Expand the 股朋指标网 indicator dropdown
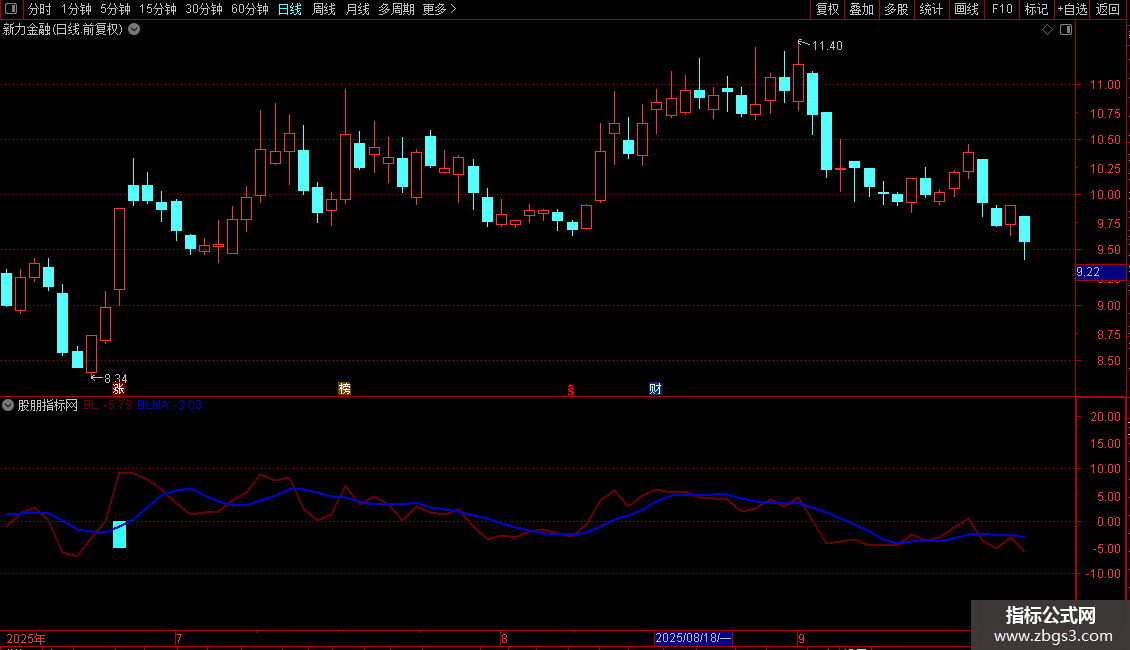1130x650 pixels. [8, 405]
